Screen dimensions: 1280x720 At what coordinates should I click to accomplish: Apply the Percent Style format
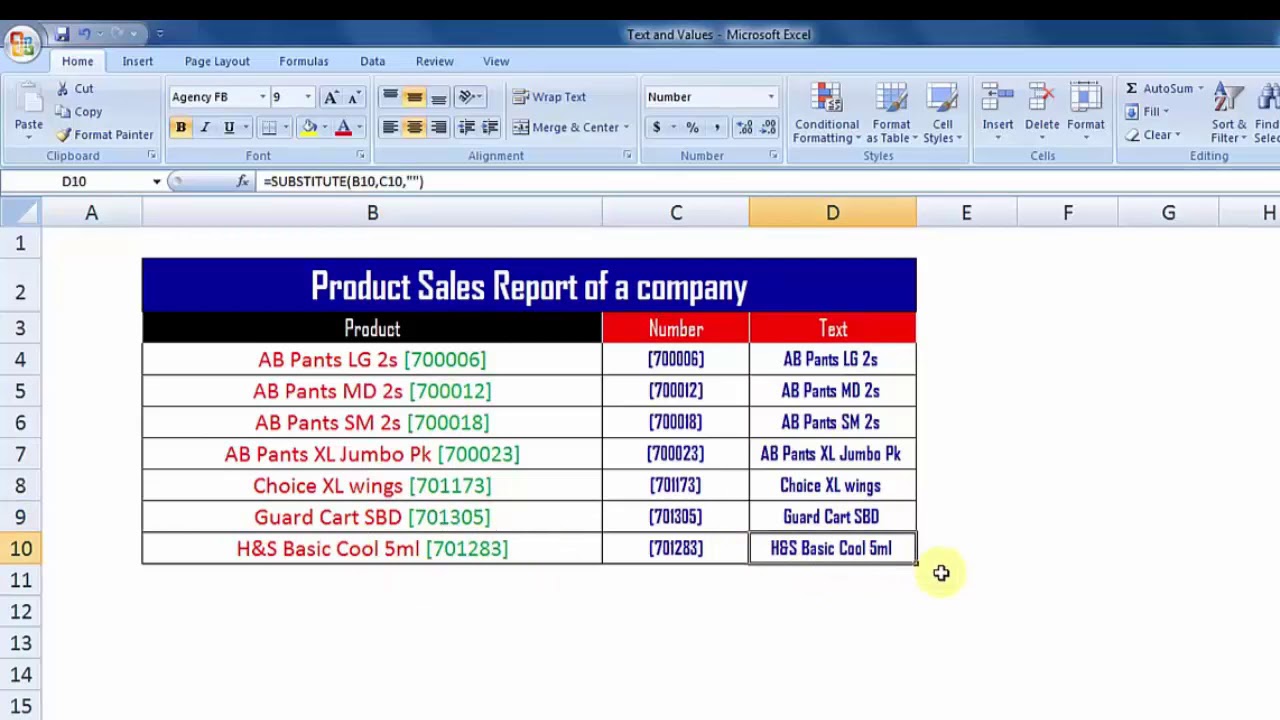[694, 127]
